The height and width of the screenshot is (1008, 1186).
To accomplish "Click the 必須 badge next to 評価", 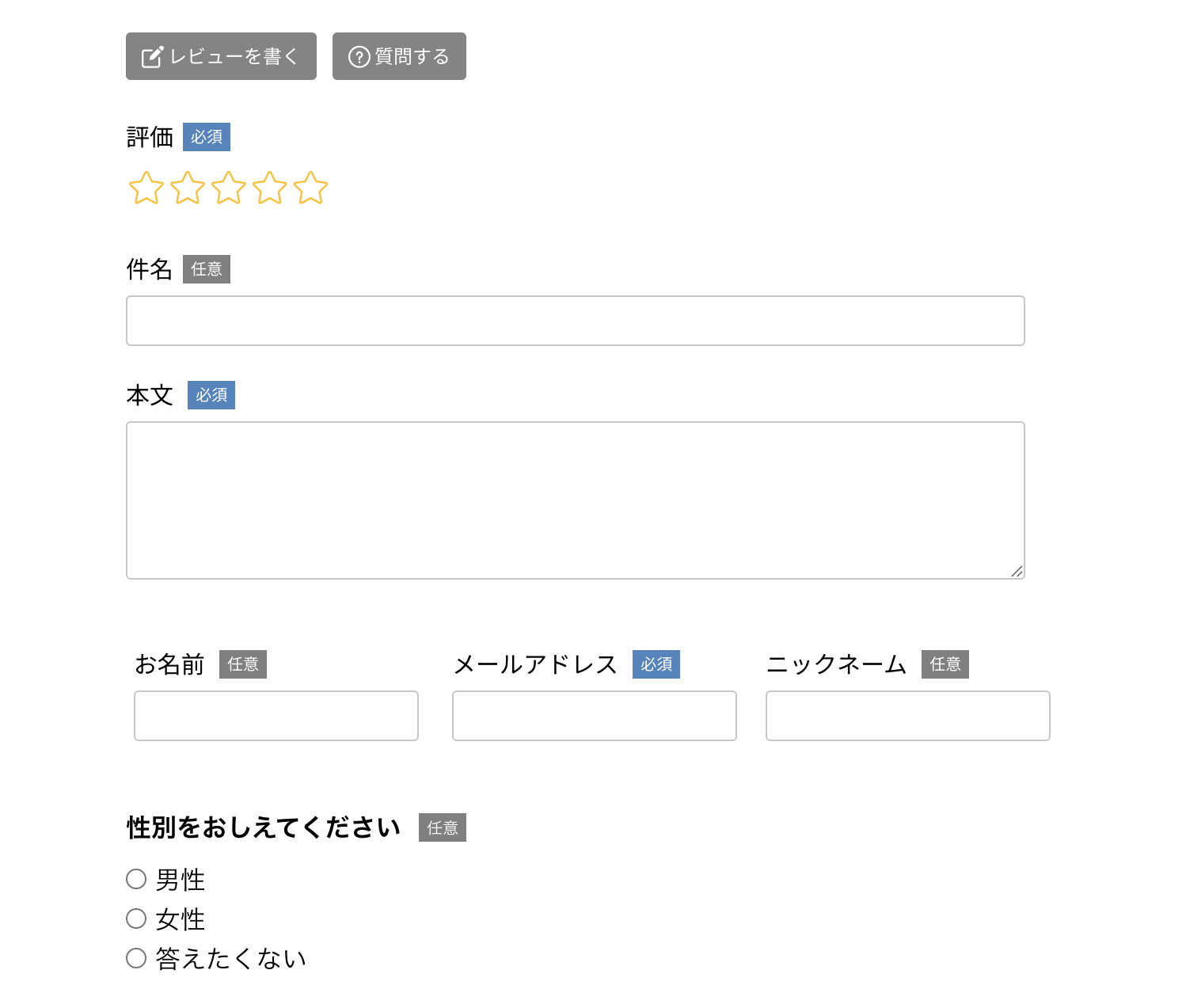I will 207,137.
